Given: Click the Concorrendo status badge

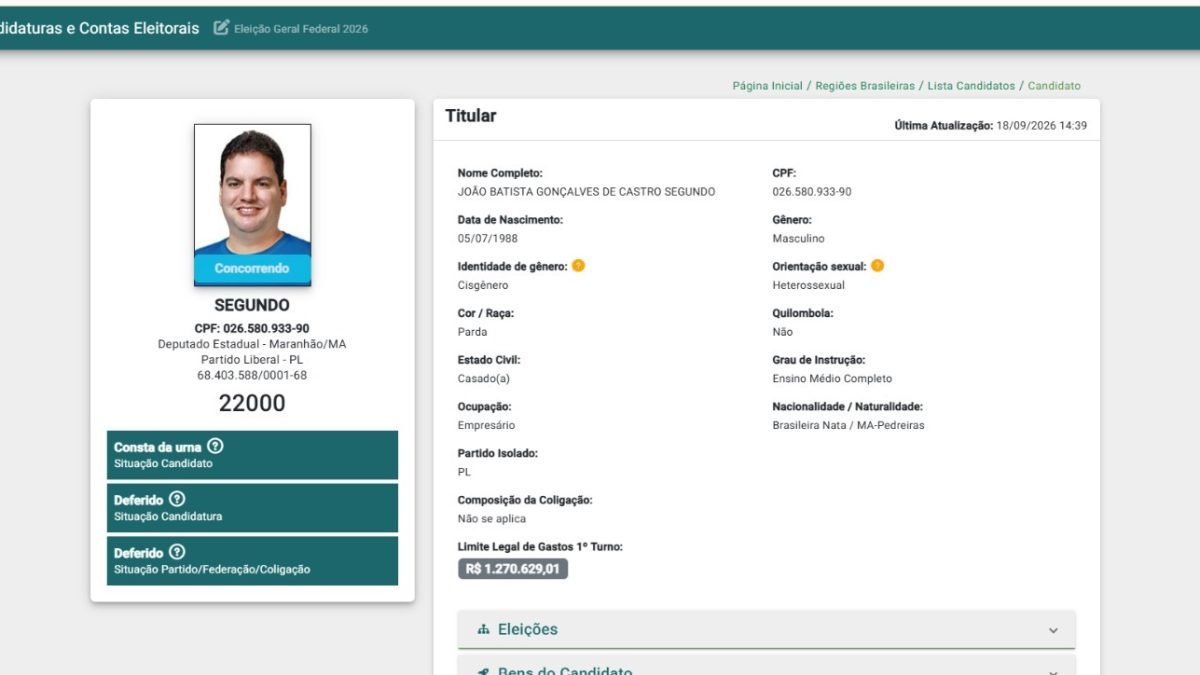Looking at the screenshot, I should pos(252,268).
